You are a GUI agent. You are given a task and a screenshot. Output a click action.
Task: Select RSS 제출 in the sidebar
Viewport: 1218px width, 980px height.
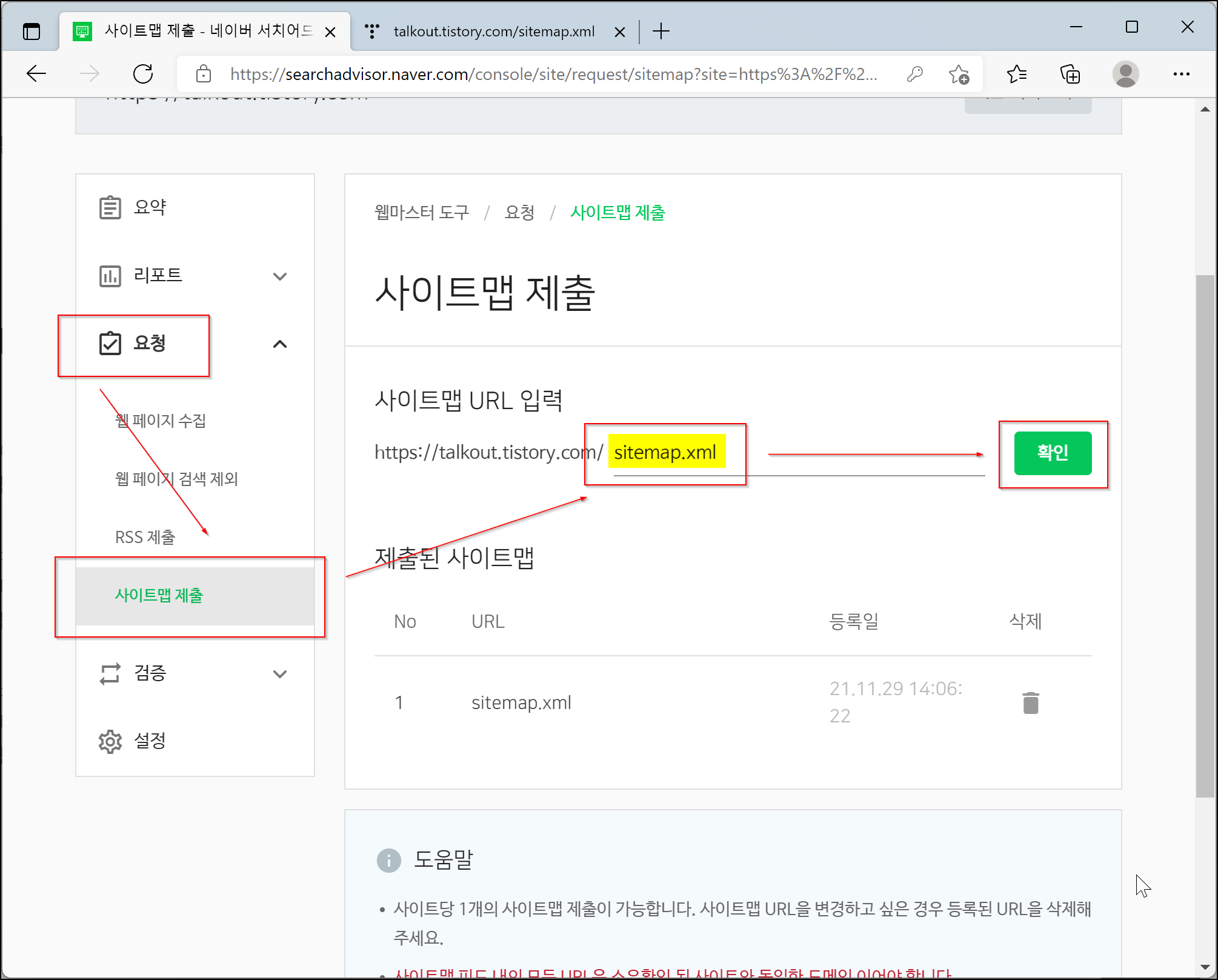(145, 537)
